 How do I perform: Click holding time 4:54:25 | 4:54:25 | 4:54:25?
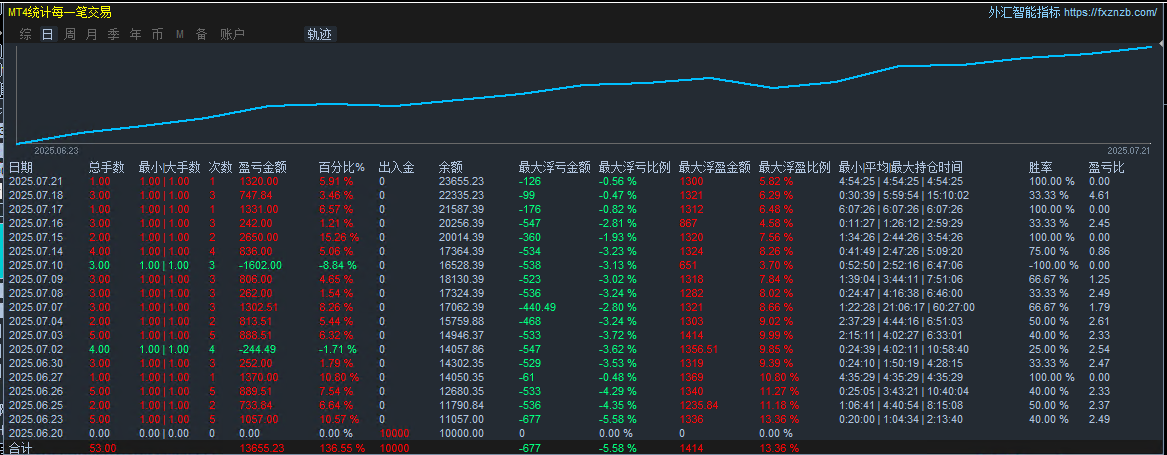click(x=901, y=181)
